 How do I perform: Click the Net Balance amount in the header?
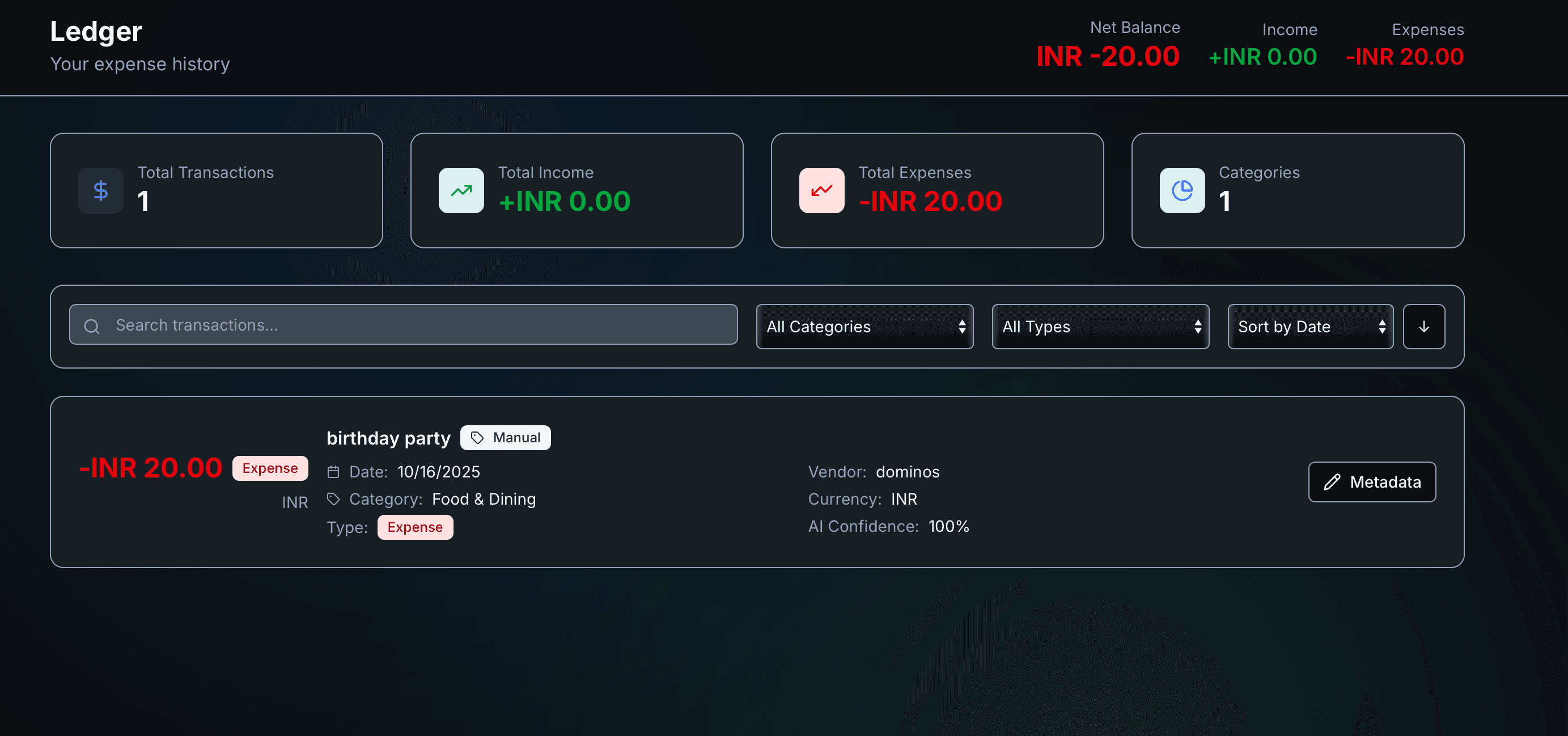coord(1107,57)
